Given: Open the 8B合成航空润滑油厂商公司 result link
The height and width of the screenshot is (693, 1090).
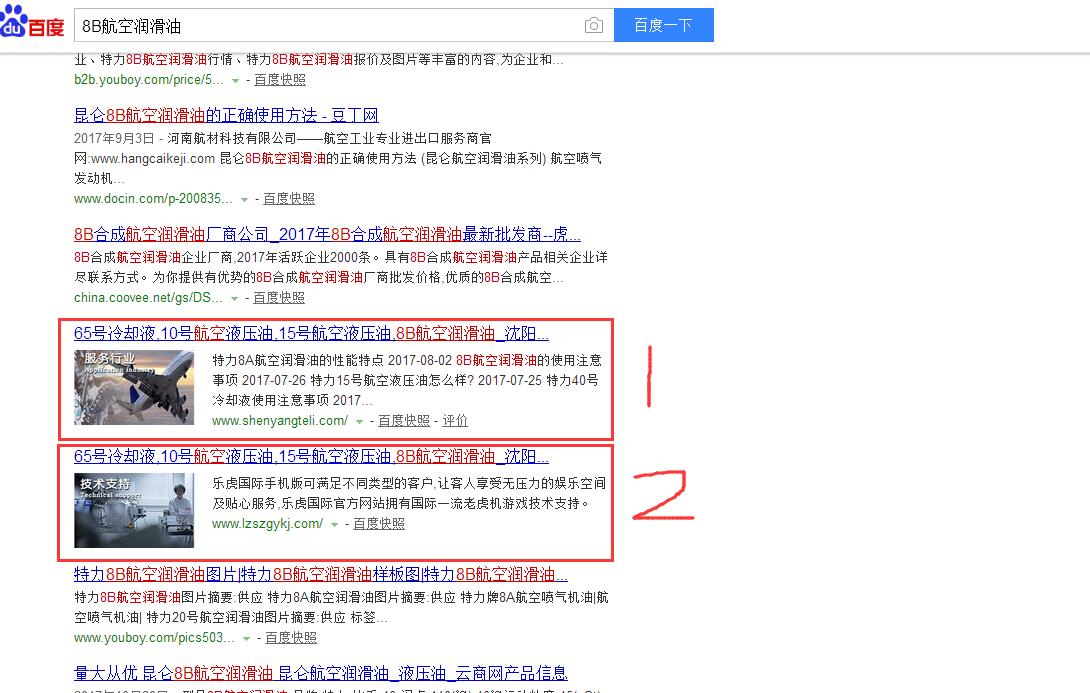Looking at the screenshot, I should point(326,234).
